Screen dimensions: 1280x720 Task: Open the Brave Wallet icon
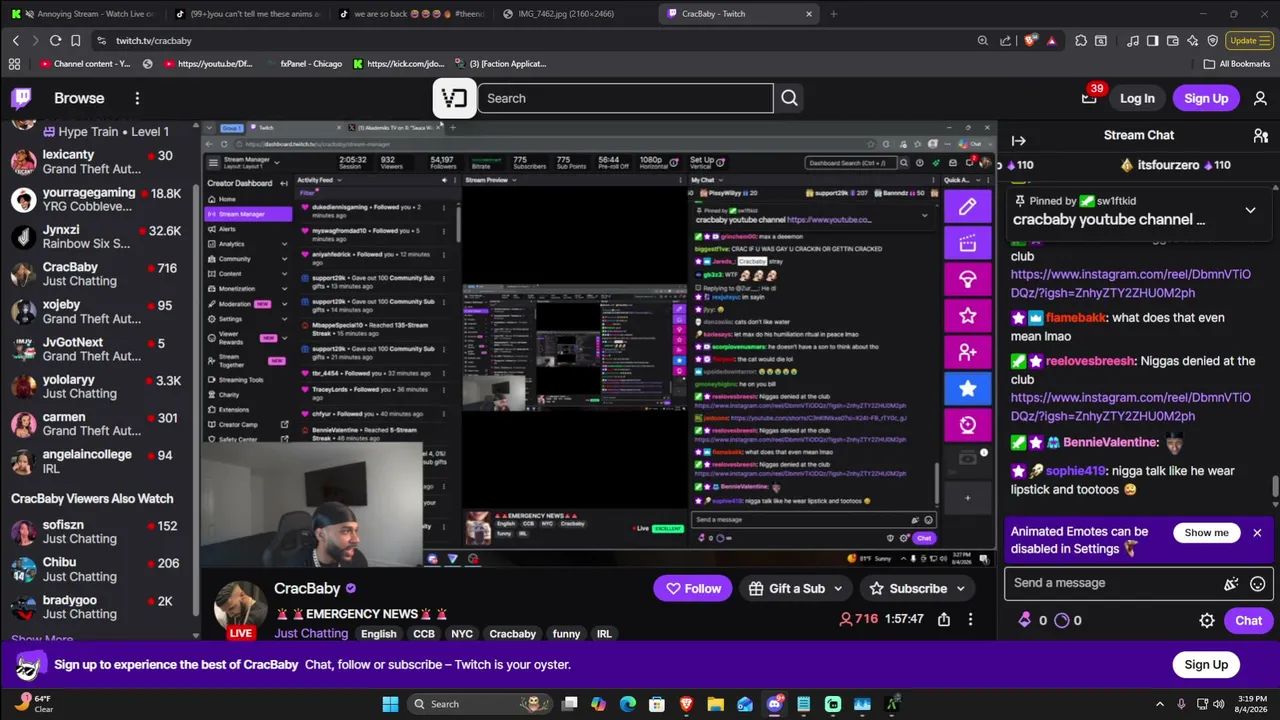click(1172, 41)
